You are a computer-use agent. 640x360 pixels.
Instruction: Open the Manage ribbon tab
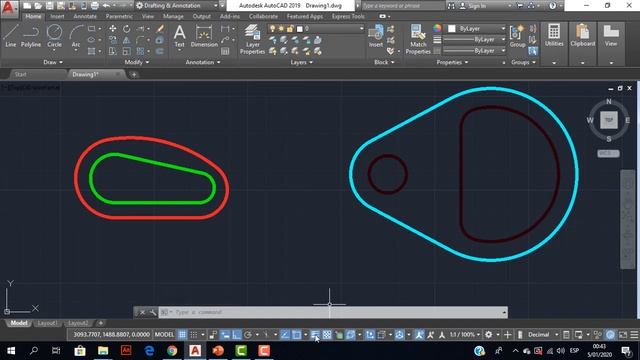(x=173, y=16)
